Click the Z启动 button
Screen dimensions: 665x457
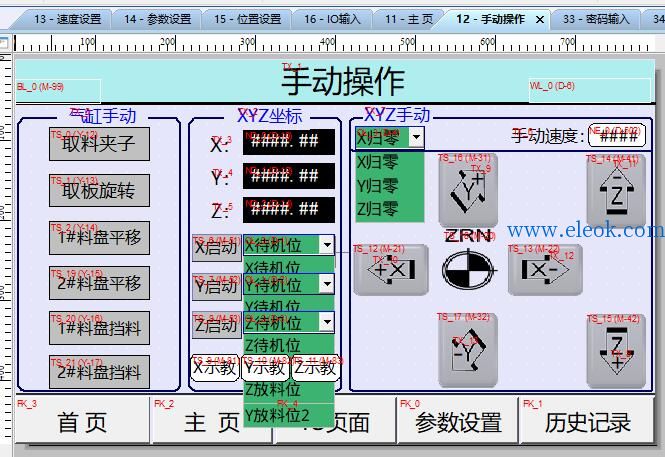(x=216, y=325)
